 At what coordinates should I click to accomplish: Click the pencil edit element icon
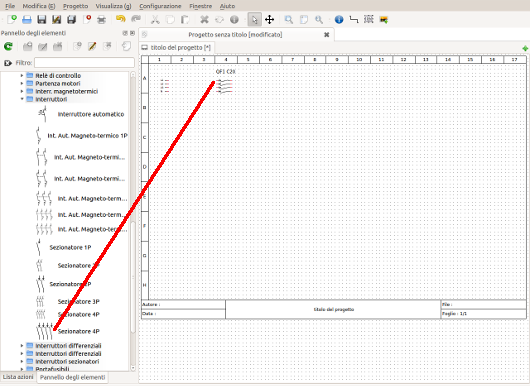tap(92, 46)
